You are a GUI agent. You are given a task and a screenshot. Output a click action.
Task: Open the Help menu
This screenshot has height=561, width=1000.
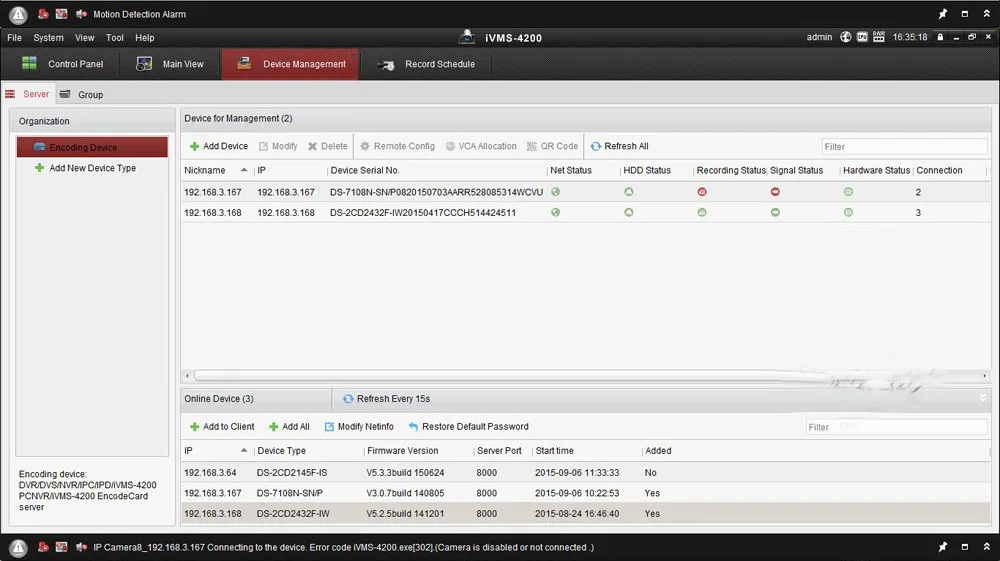point(145,38)
